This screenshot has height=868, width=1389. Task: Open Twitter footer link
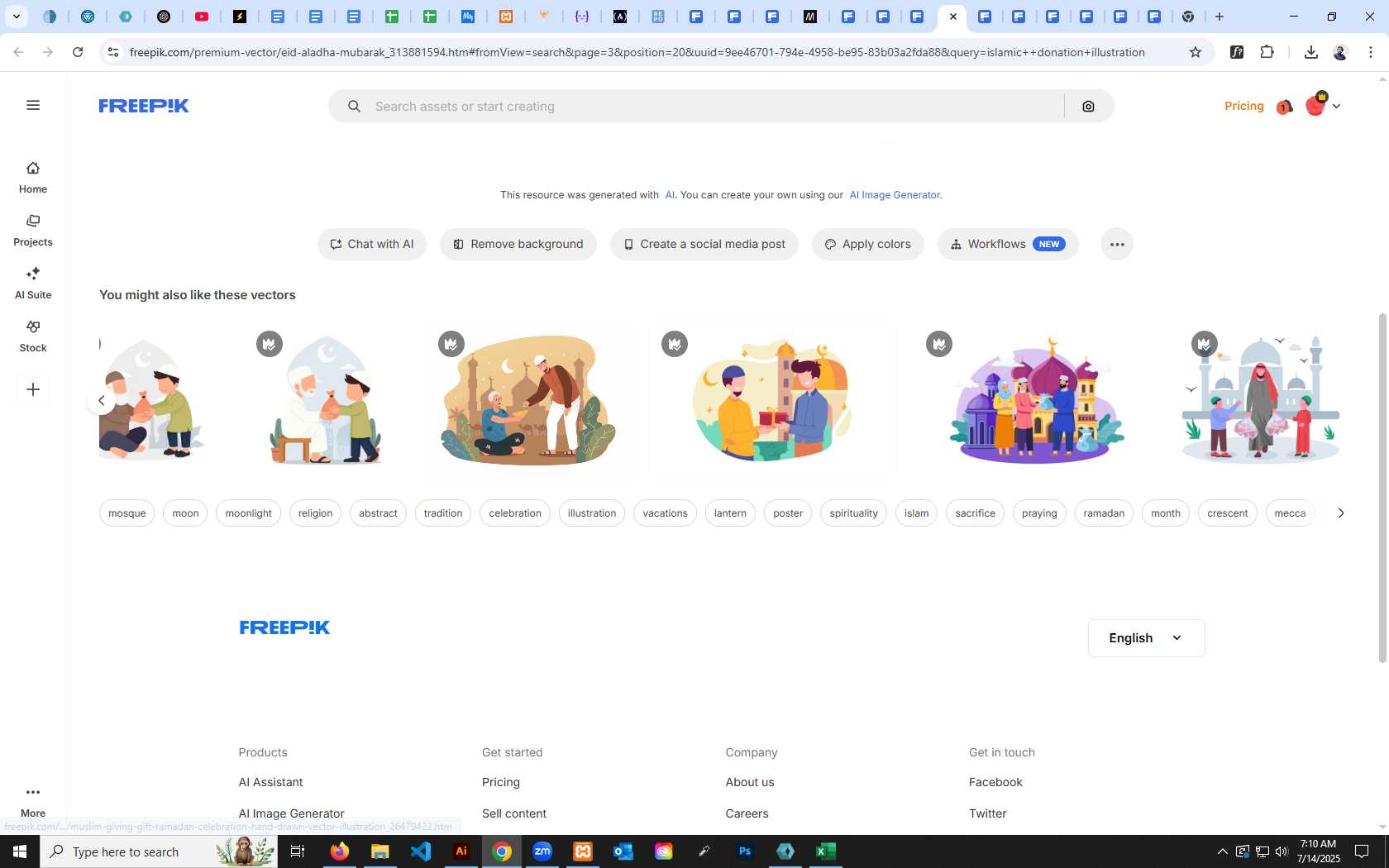(x=988, y=813)
